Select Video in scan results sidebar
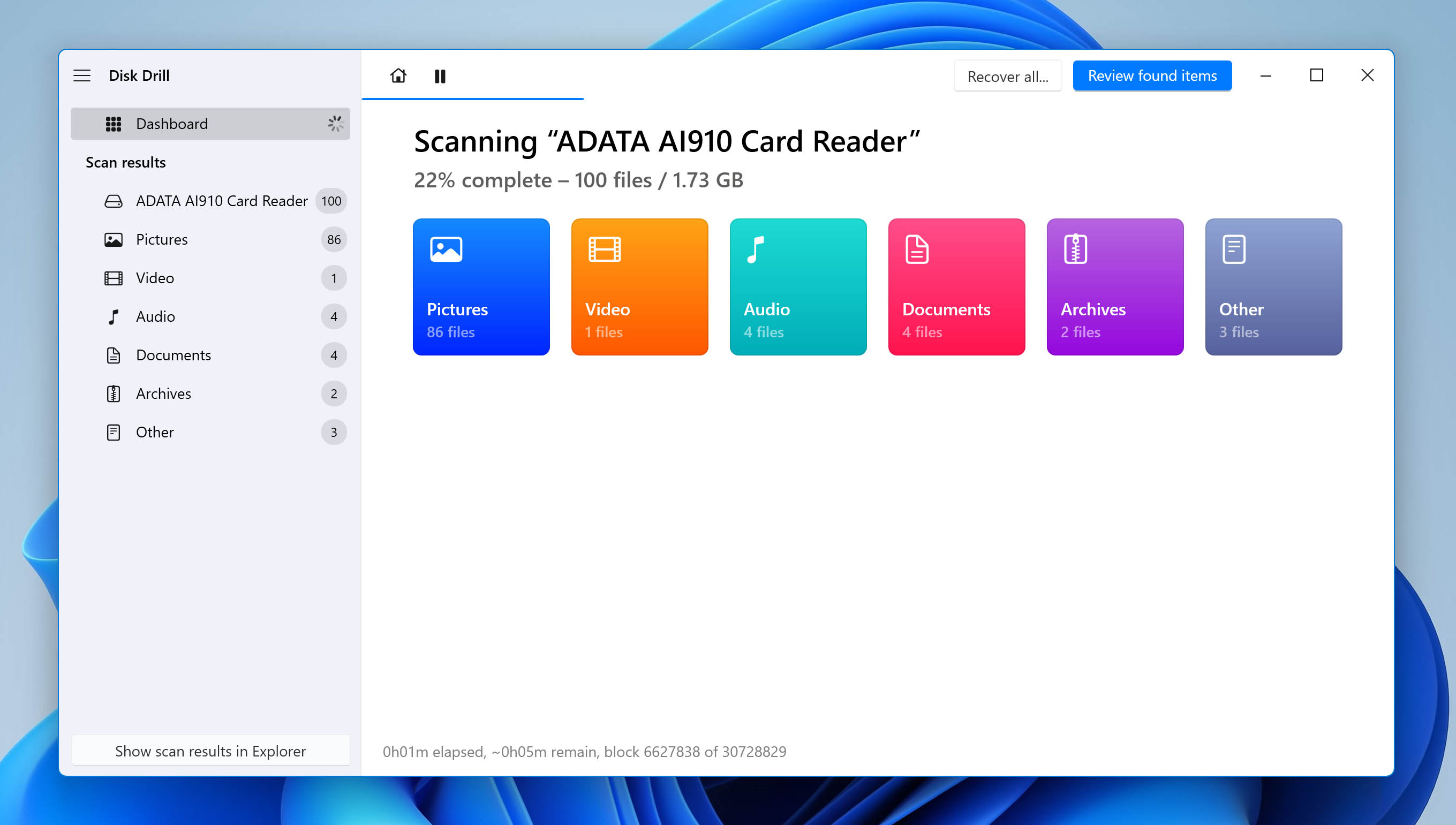The width and height of the screenshot is (1456, 825). click(x=155, y=278)
